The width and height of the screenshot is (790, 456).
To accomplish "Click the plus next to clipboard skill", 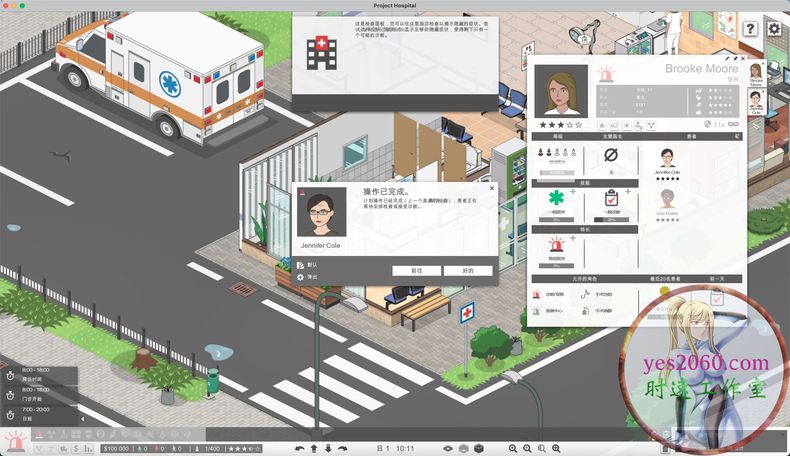I will [x=628, y=191].
